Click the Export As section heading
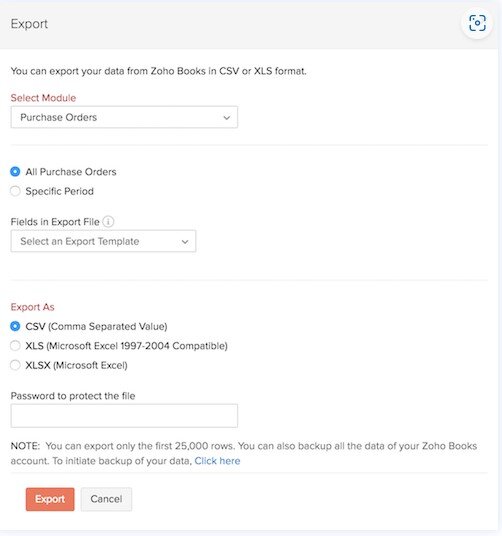 tap(32, 307)
